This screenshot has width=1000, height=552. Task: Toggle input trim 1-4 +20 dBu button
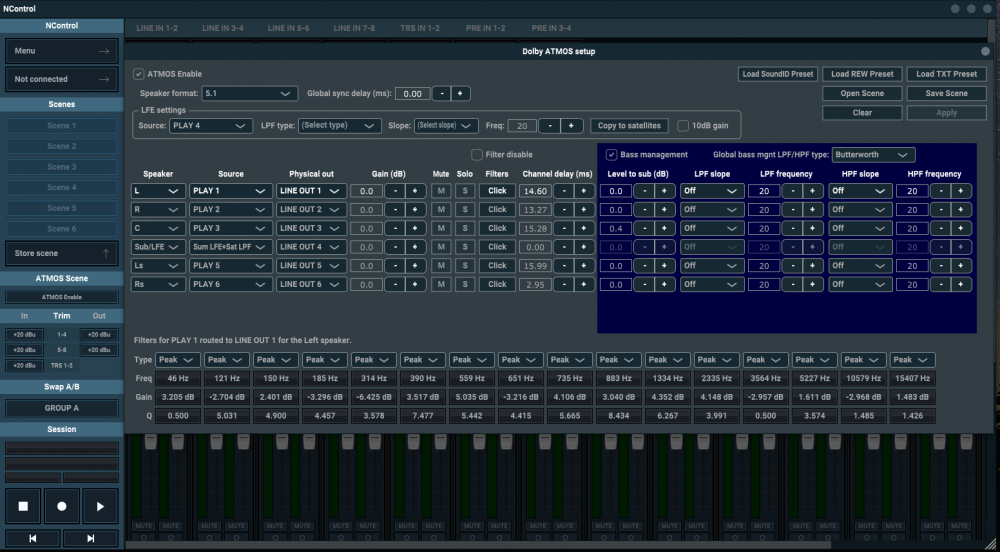point(24,335)
